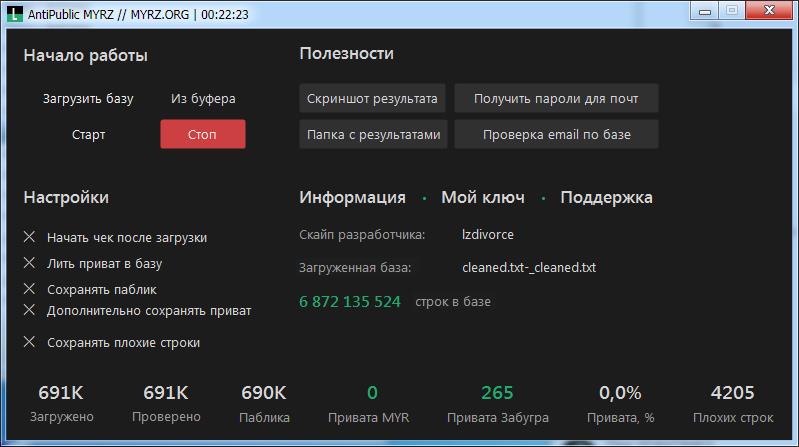The image size is (799, 447).
Task: Start checking with Старт button
Action: pyautogui.click(x=88, y=135)
